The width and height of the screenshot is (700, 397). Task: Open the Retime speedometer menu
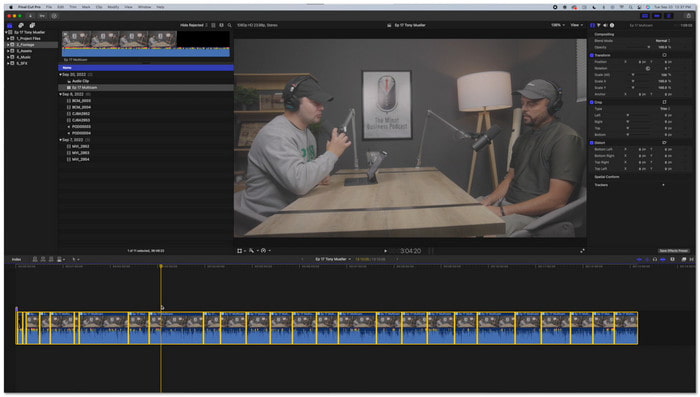264,251
